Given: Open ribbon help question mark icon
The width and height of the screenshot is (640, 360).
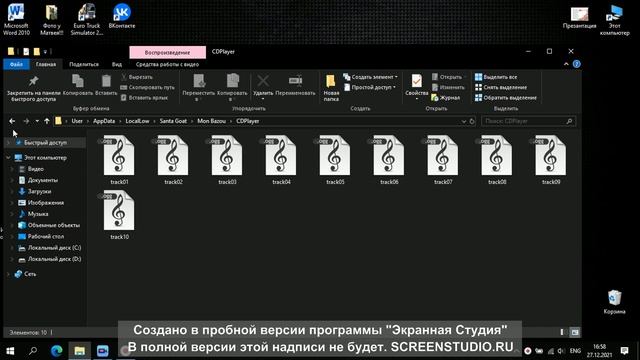Looking at the screenshot, I should (576, 64).
